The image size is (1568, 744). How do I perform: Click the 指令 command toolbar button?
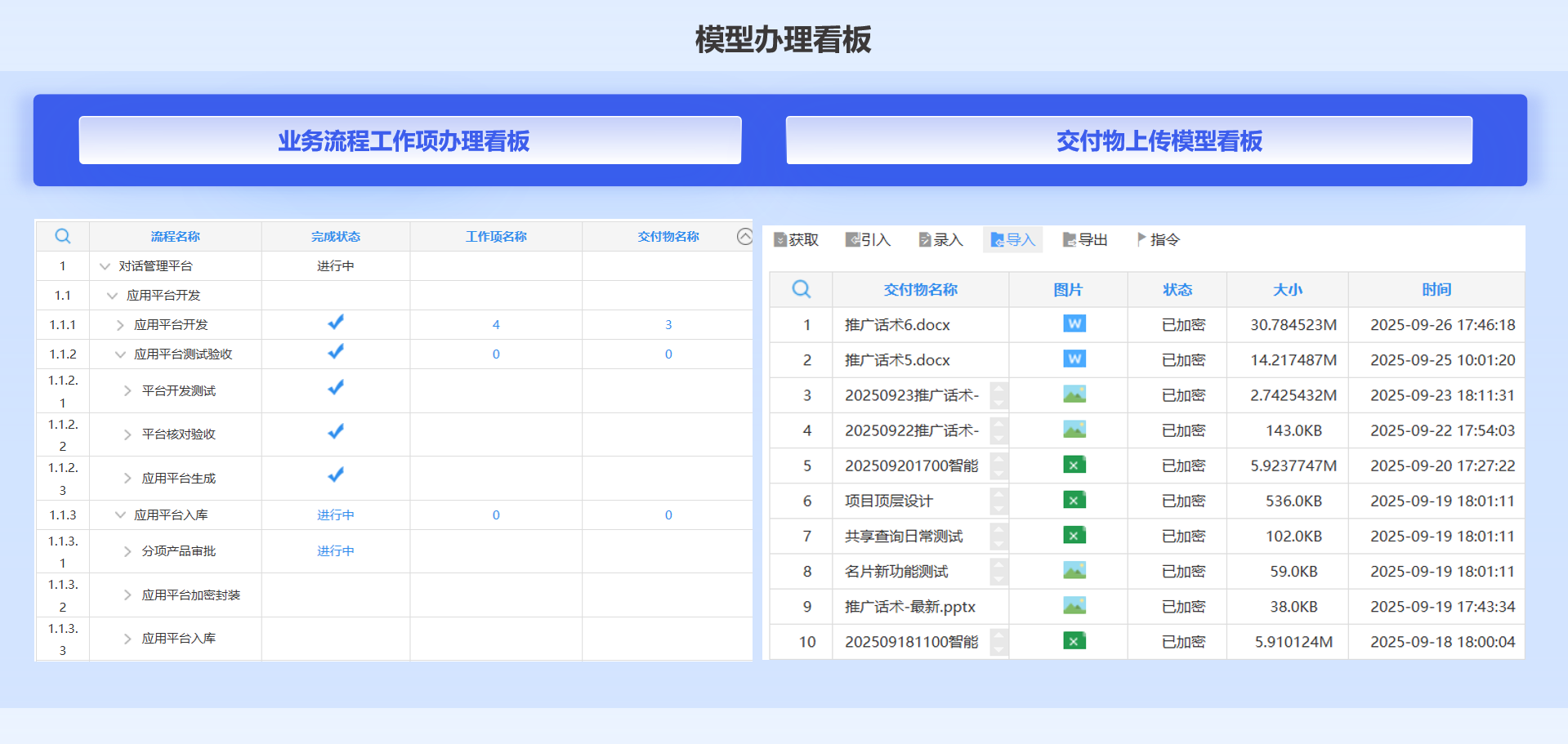tap(1158, 239)
